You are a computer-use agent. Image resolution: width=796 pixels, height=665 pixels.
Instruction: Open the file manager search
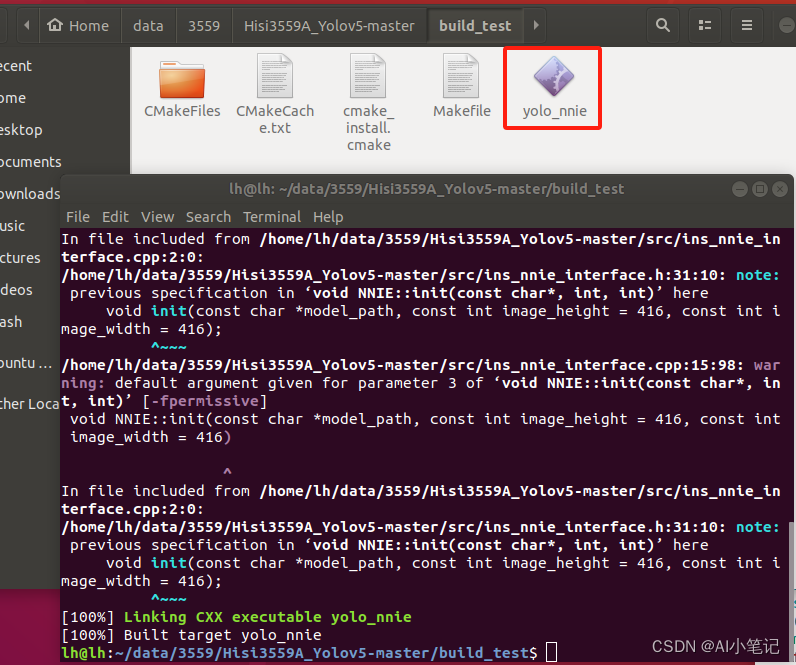662,25
